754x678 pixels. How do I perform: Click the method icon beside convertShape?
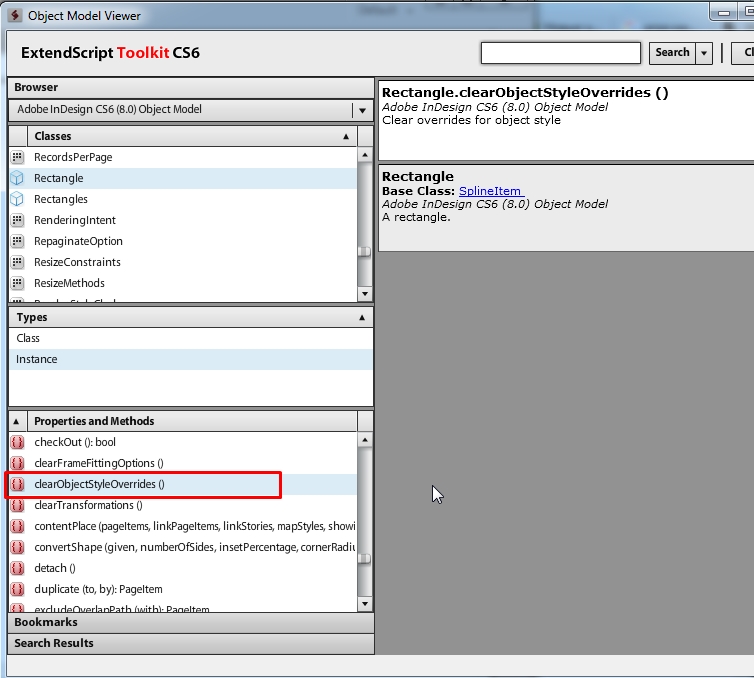[17, 547]
